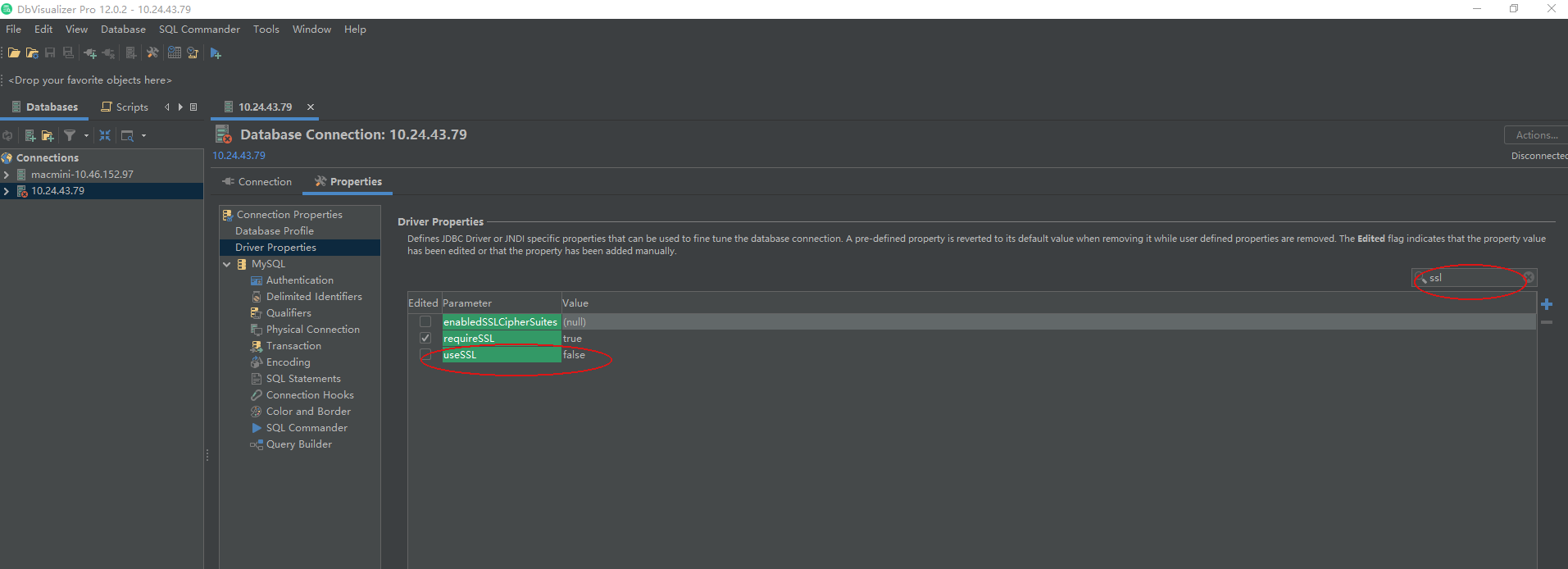
Task: Click the ssl filter search field
Action: [x=1473, y=278]
